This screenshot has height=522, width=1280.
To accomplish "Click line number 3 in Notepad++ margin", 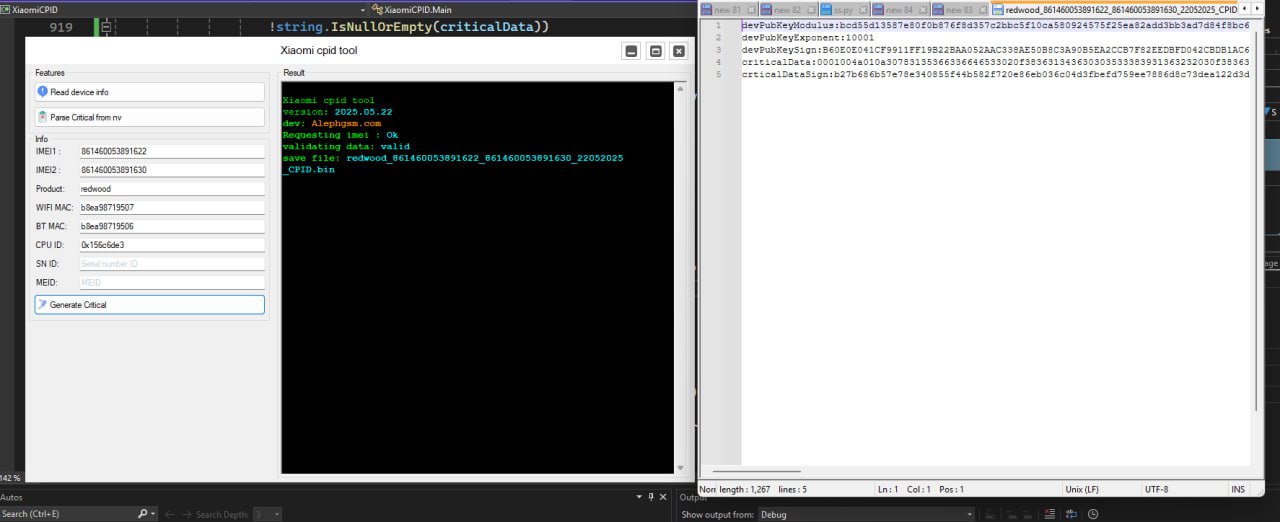I will point(718,50).
